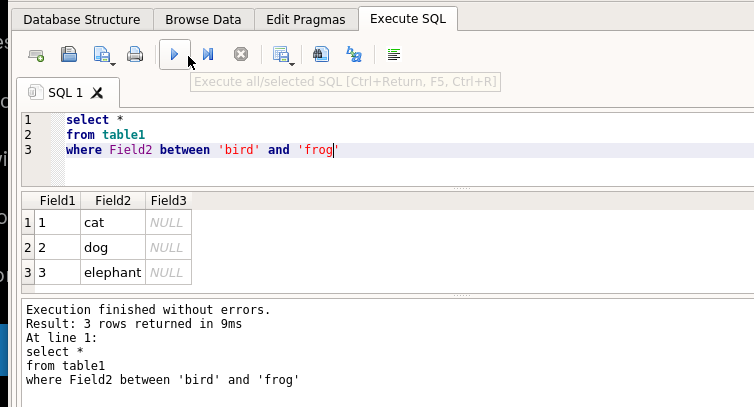This screenshot has height=407, width=754.
Task: Click the Field1 column header
Action: (58, 201)
